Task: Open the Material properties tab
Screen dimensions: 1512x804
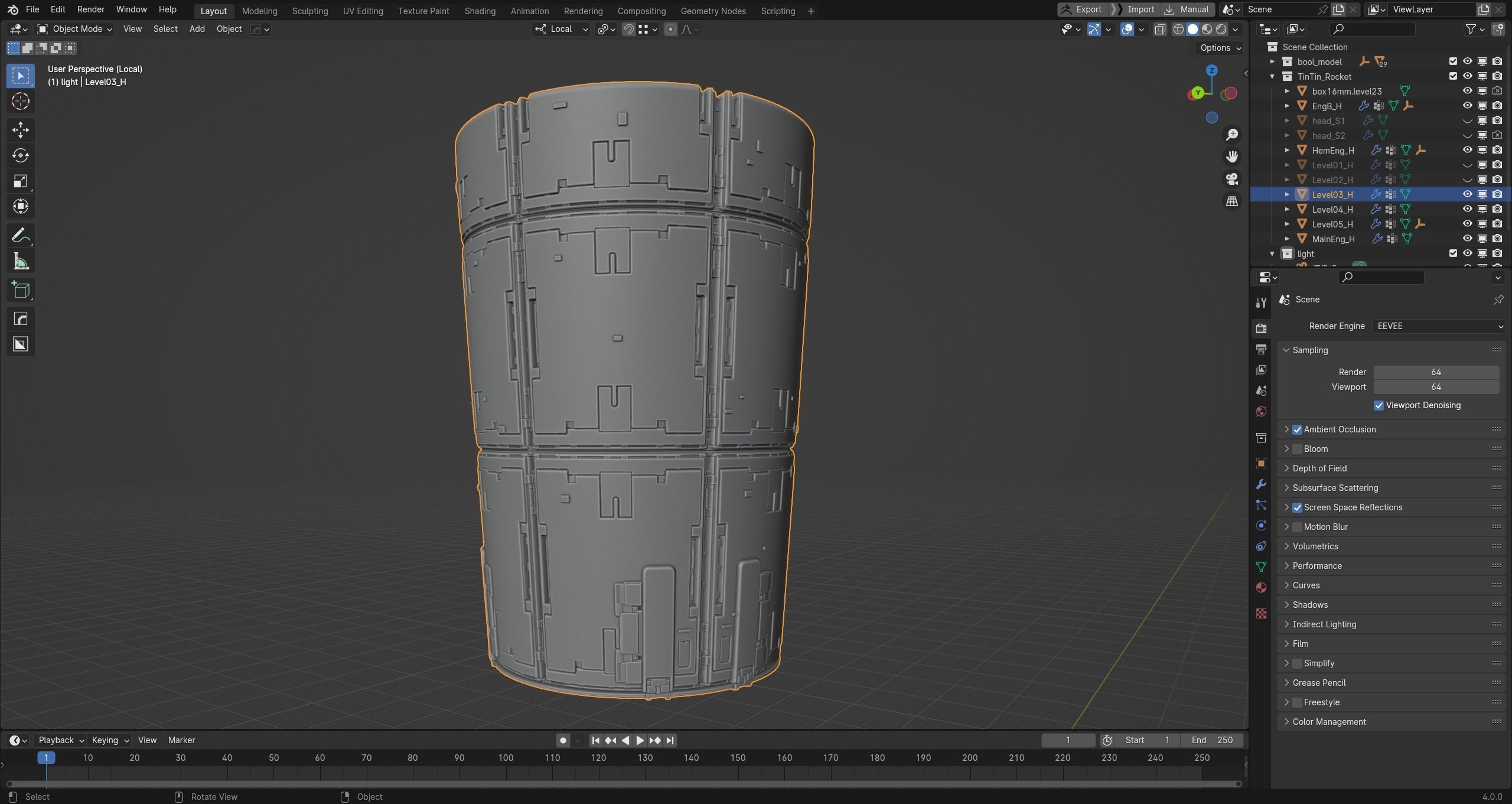Action: pos(1261,588)
